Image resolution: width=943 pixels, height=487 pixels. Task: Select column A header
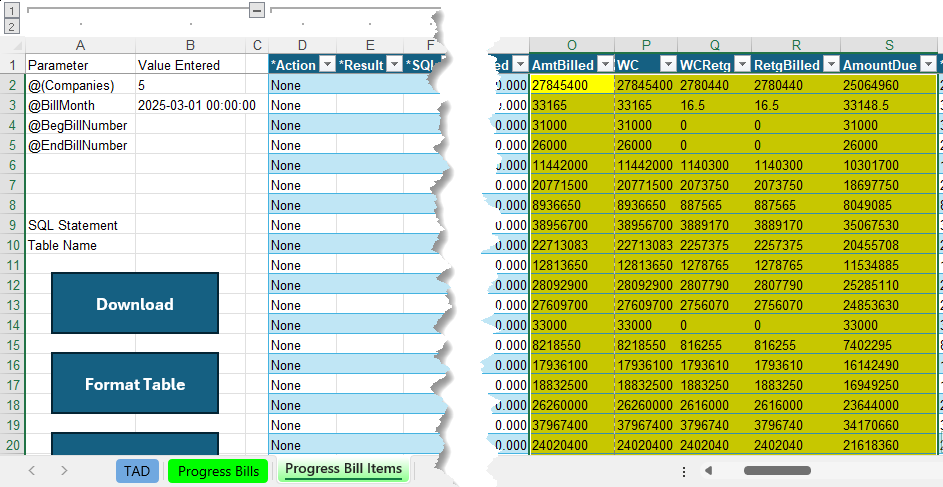[80, 45]
